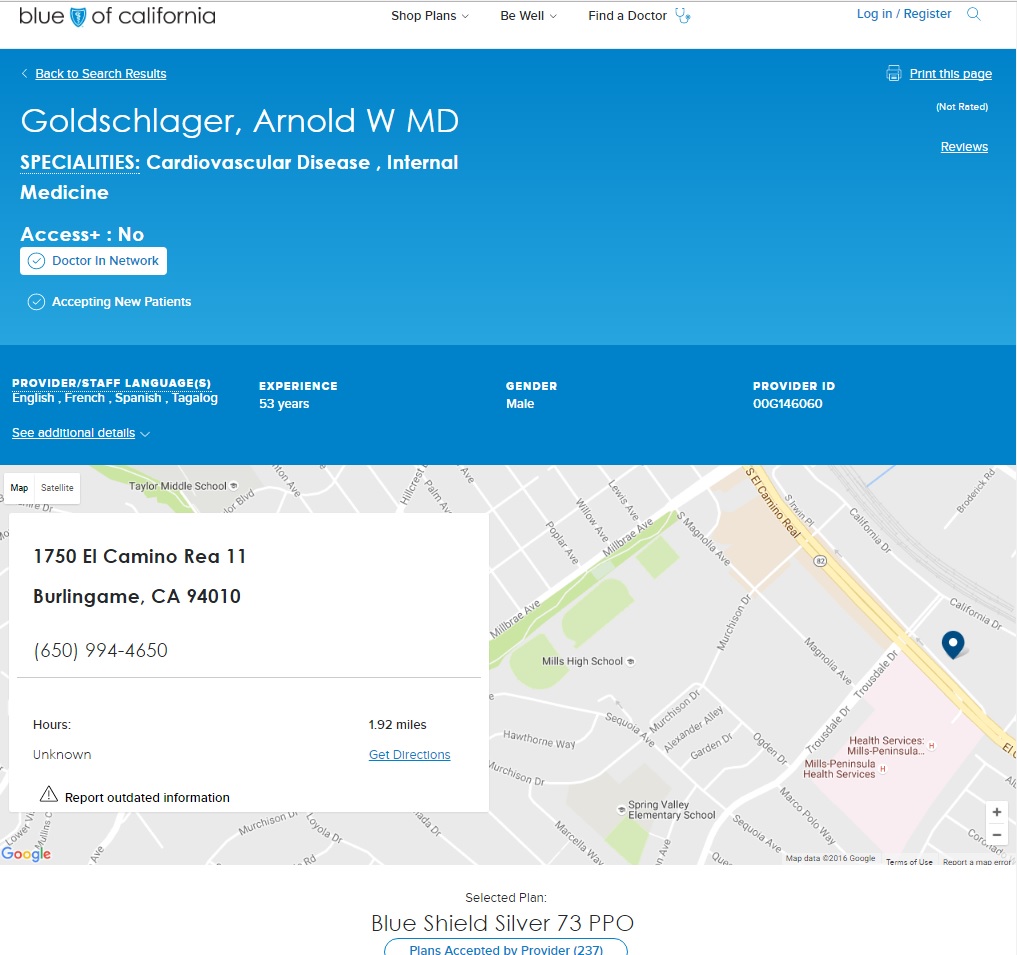Open Find a Doctor

627,16
